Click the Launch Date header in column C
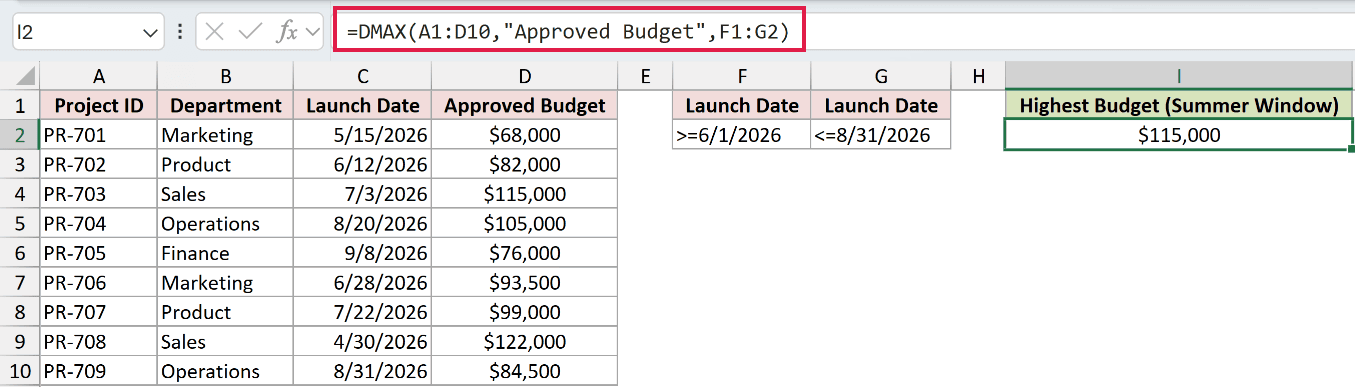1355x387 pixels. point(363,105)
